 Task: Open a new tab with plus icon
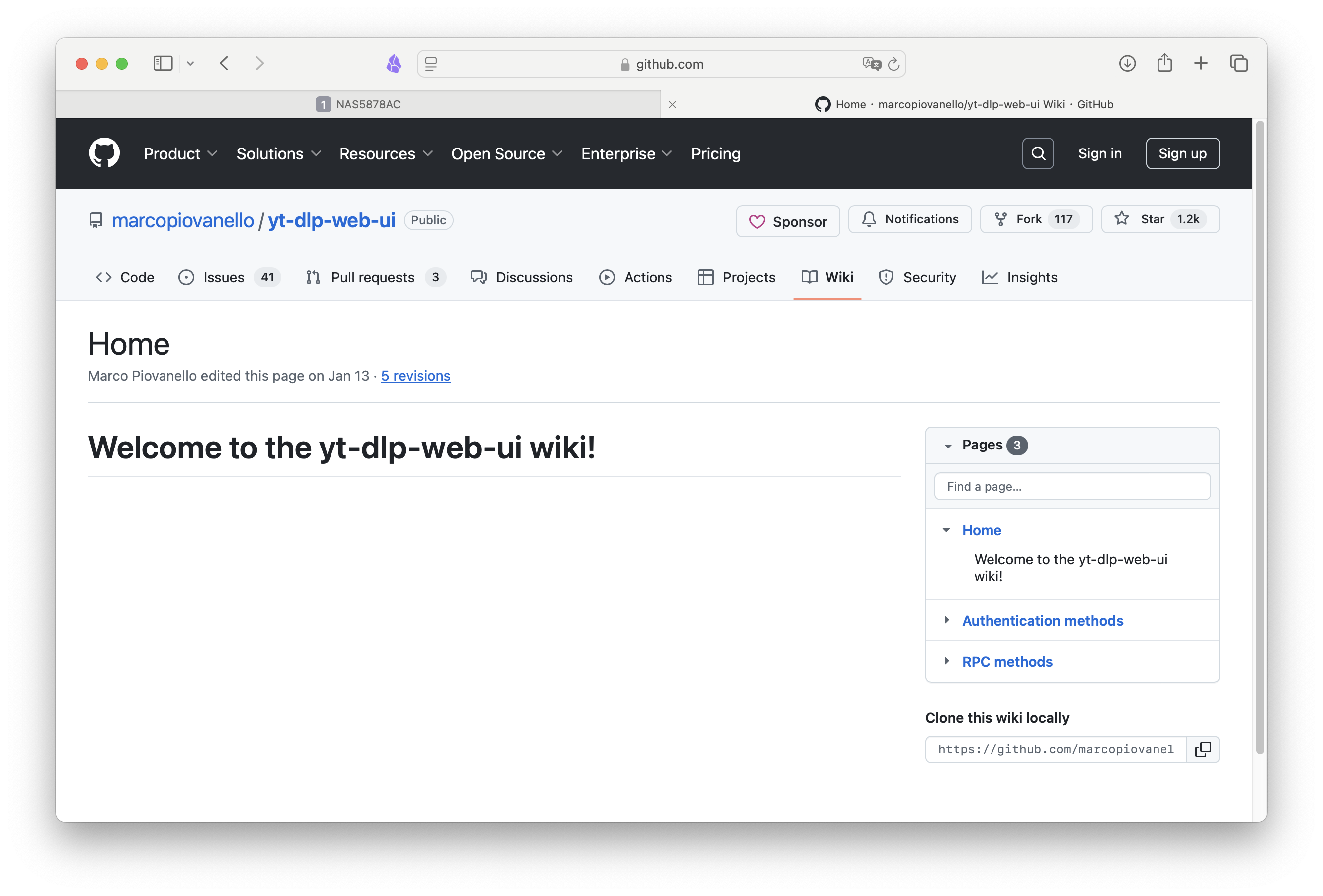pyautogui.click(x=1200, y=63)
